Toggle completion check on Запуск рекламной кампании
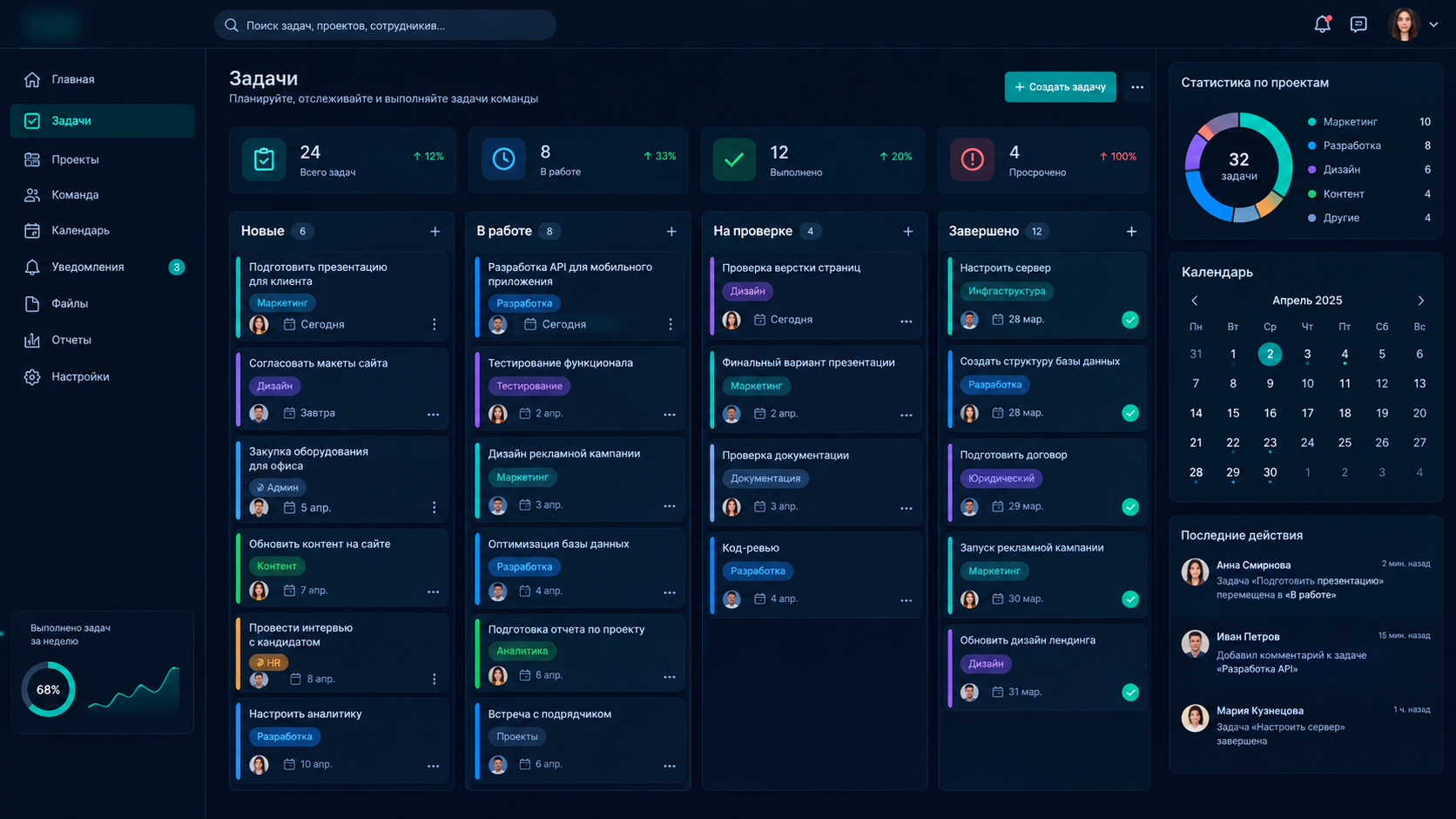The height and width of the screenshot is (819, 1456). tap(1130, 599)
